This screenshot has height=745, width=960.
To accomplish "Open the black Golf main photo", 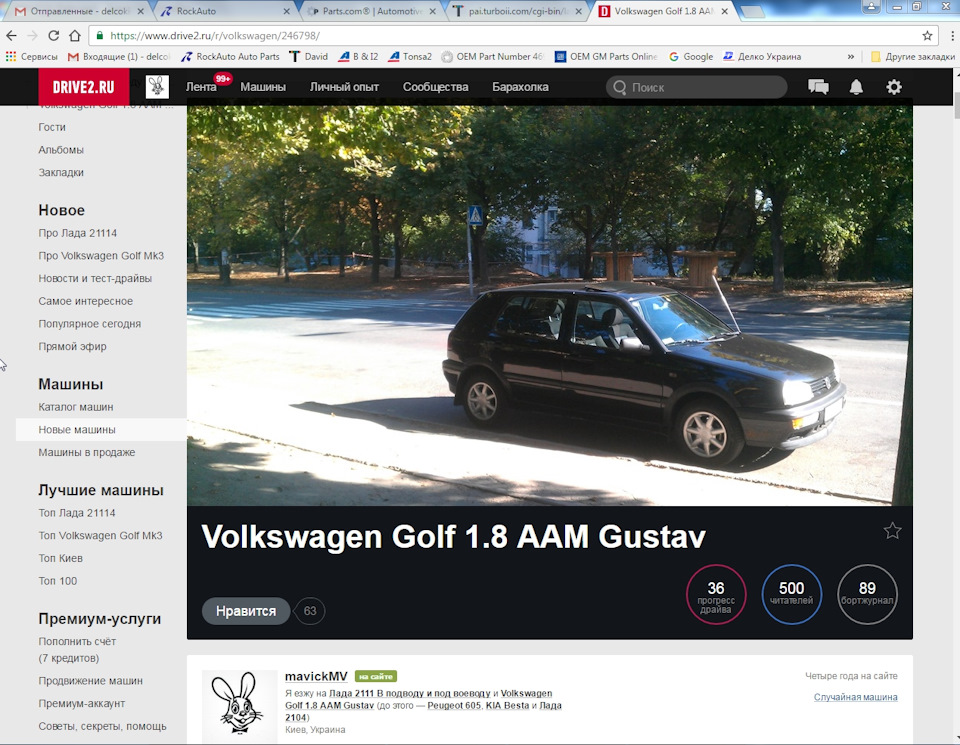I will pyautogui.click(x=550, y=305).
